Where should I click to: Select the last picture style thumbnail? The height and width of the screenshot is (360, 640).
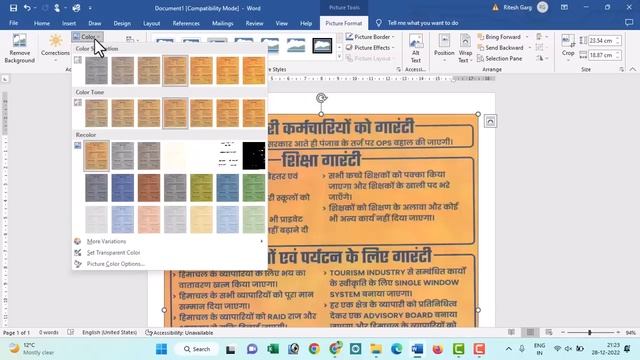(x=322, y=45)
